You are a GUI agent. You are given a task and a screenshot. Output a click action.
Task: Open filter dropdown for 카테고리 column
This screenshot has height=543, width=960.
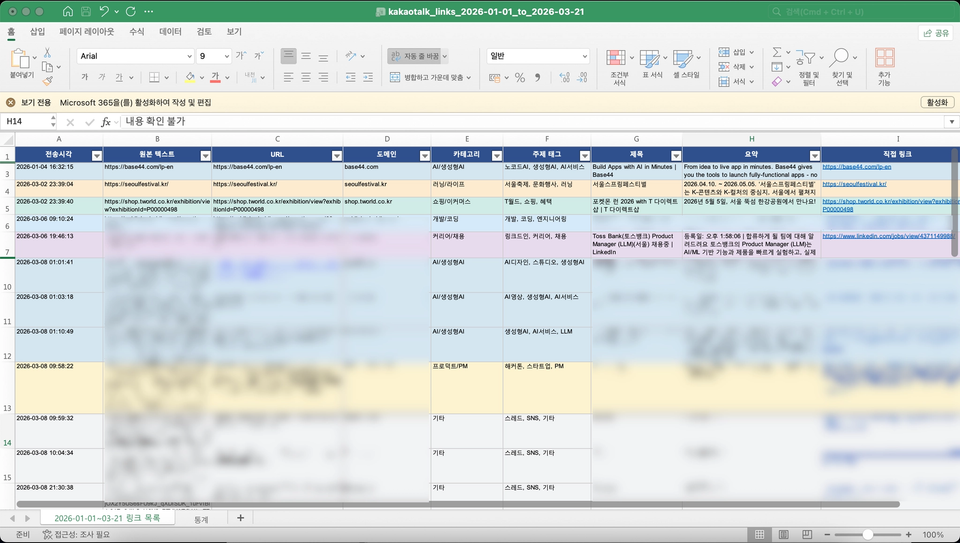(497, 155)
